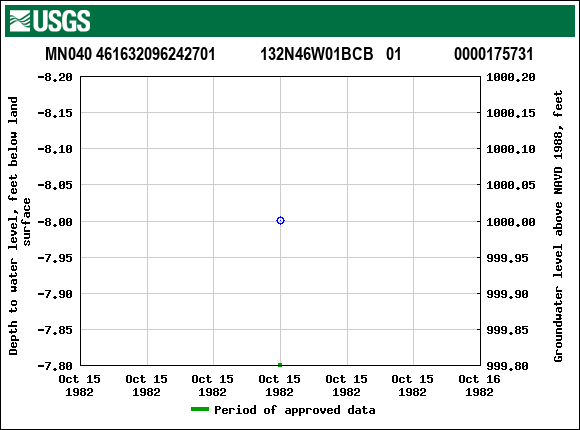Screen dimensions: 580x430
Task: Click left-axis value '-8.00'
Action: point(55,222)
